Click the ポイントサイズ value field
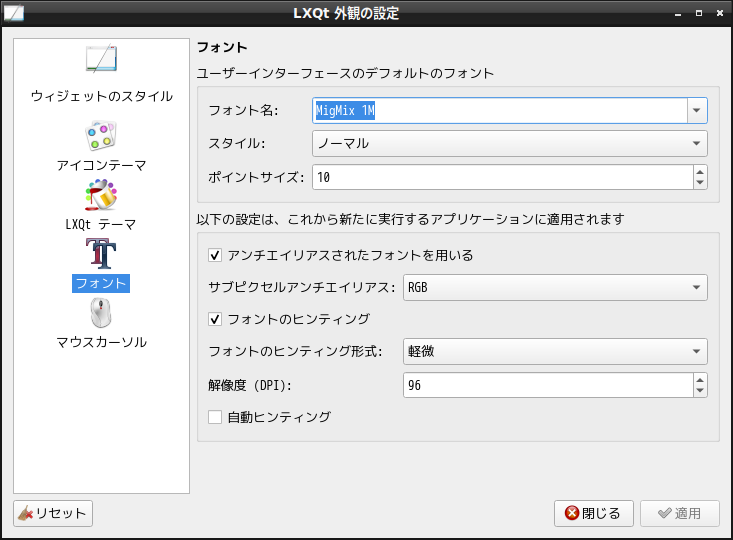Screen dimensions: 733x540 [503, 177]
